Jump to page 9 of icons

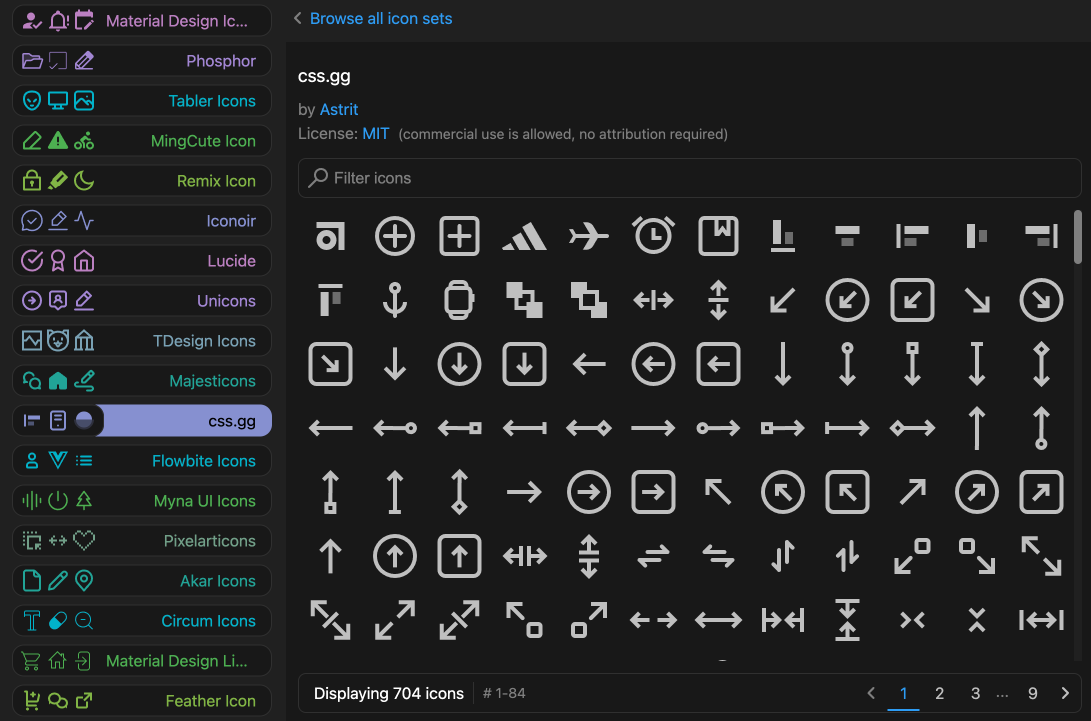tap(1033, 693)
